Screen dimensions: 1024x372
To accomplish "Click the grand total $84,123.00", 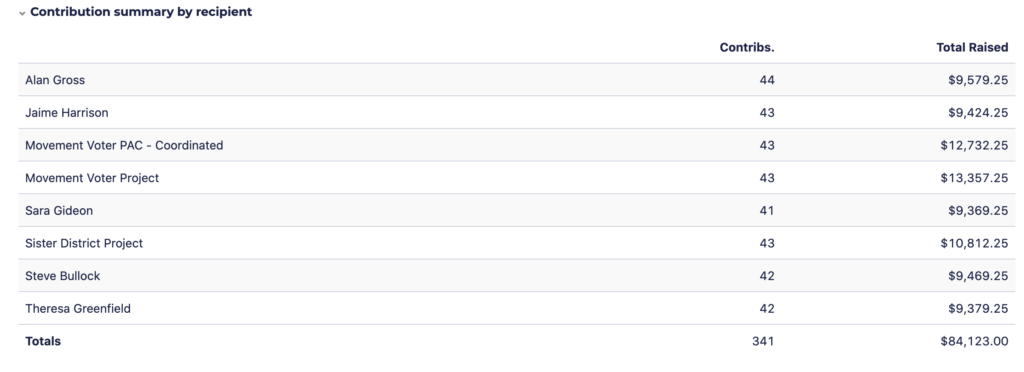I will point(974,341).
